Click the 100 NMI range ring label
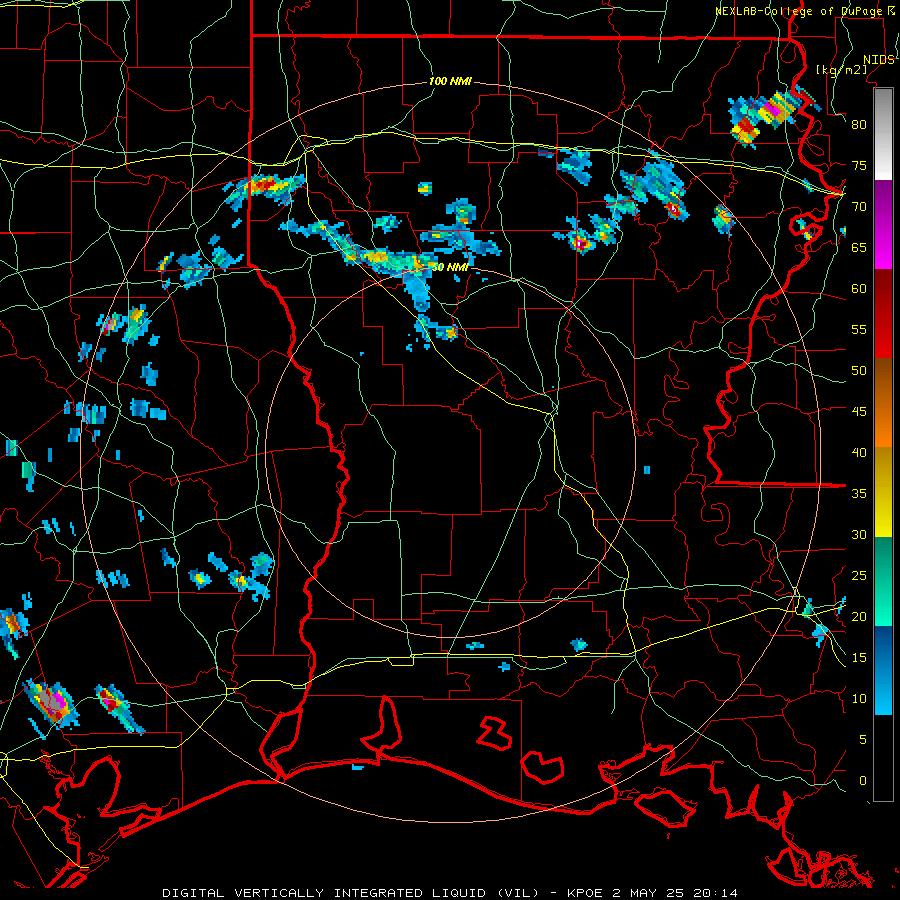This screenshot has height=900, width=900. tap(450, 82)
